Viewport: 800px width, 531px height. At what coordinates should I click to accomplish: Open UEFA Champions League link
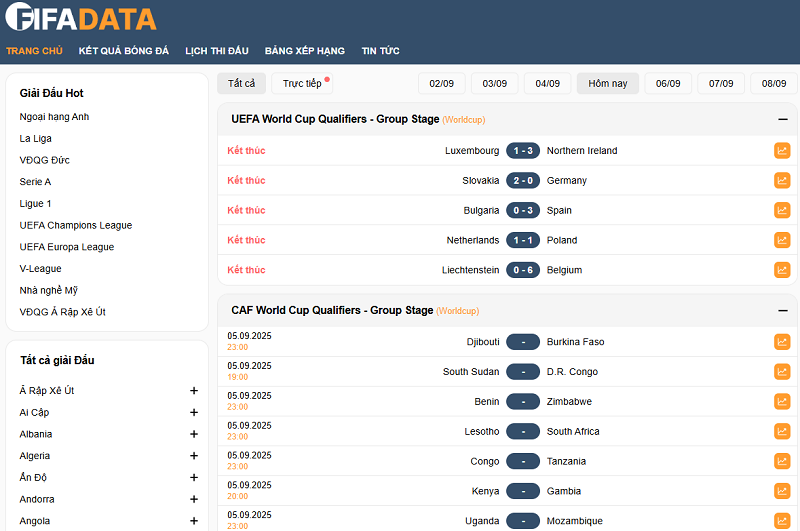(x=76, y=225)
